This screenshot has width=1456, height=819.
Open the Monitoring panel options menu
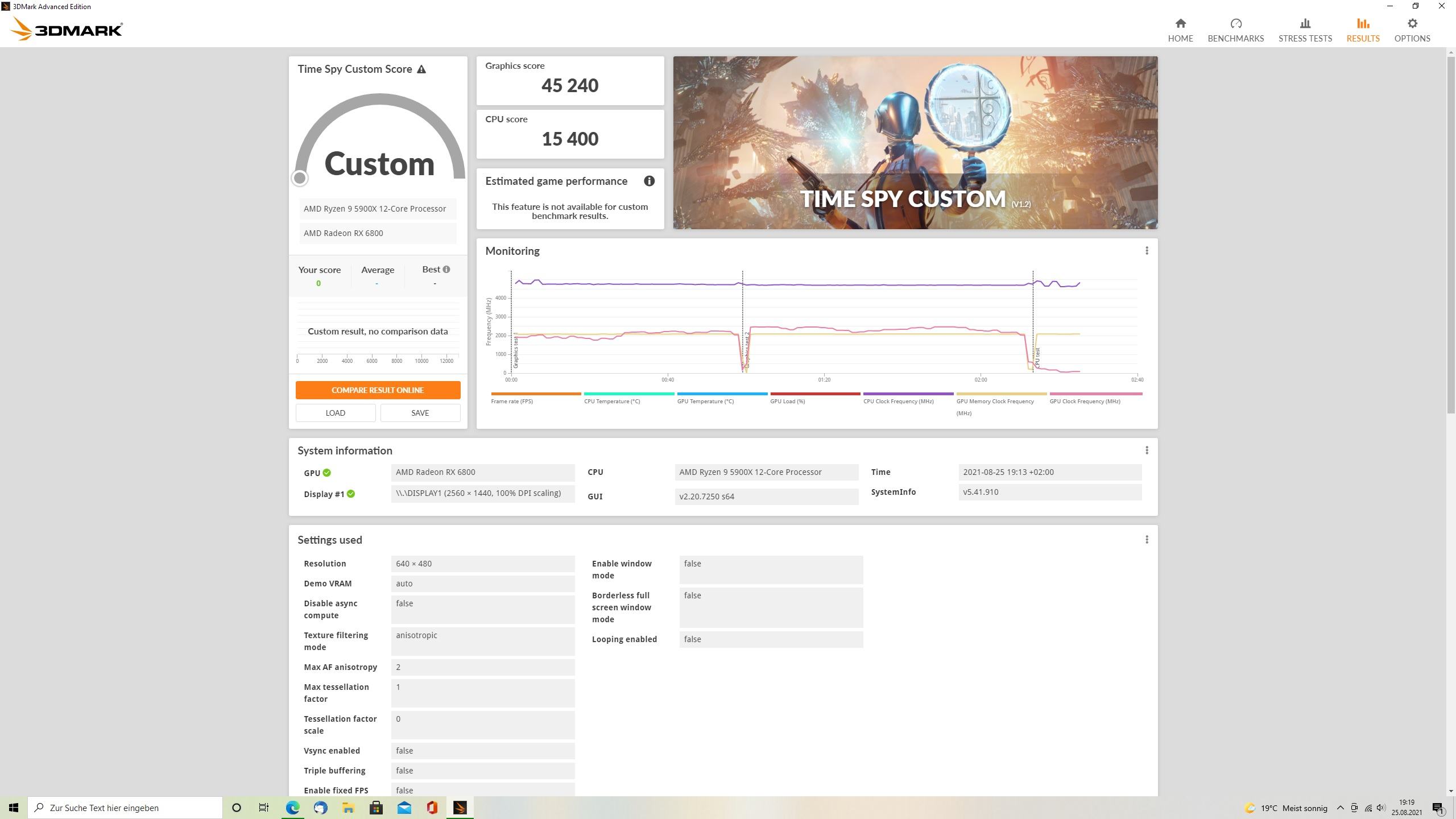[1147, 251]
